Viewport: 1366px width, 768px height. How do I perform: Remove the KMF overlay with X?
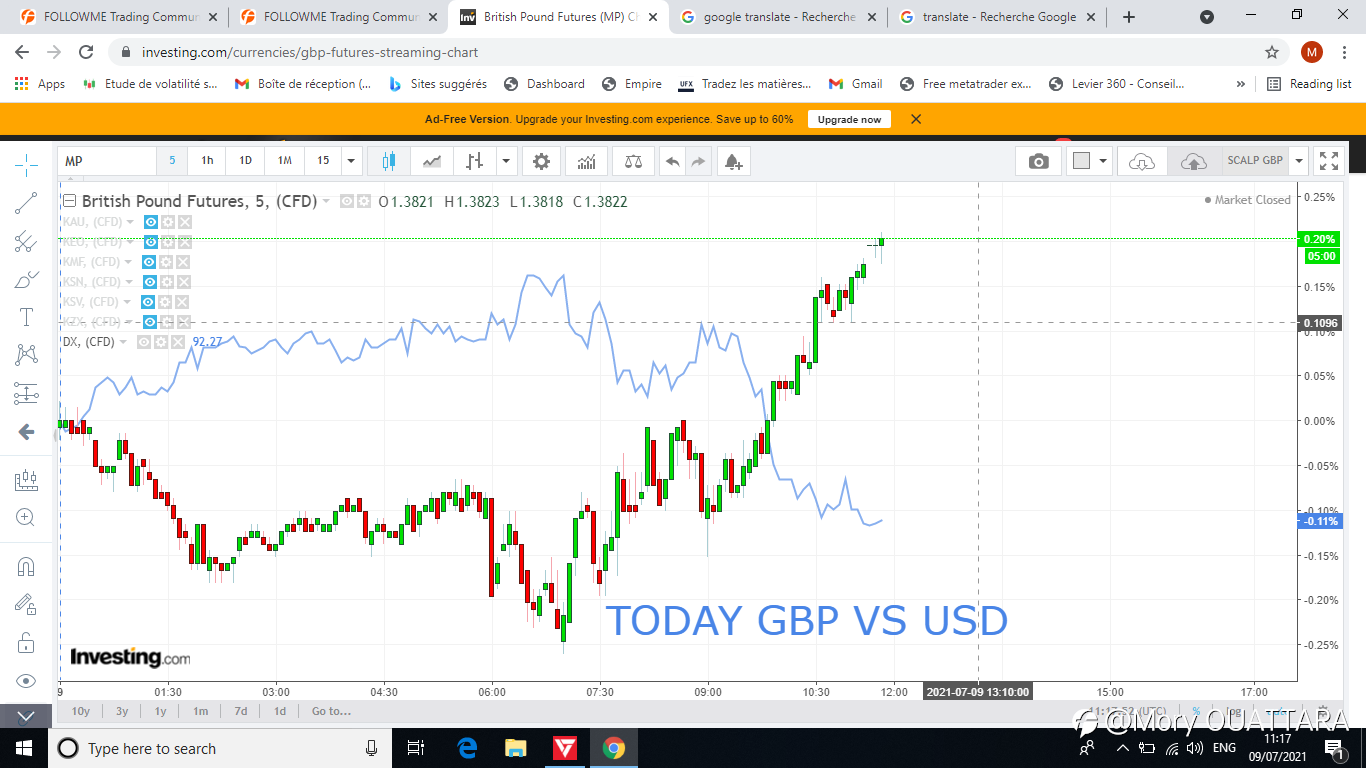(185, 262)
